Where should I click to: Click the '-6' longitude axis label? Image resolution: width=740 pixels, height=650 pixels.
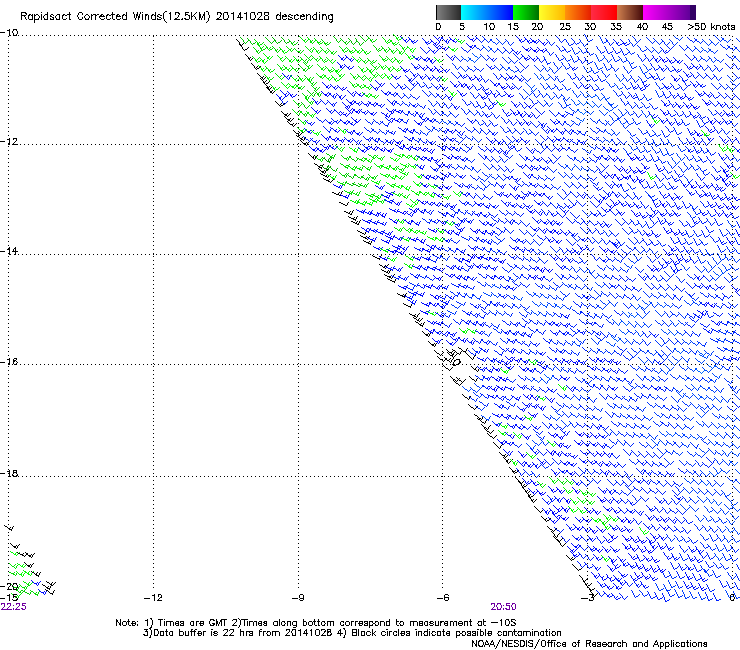pyautogui.click(x=443, y=598)
